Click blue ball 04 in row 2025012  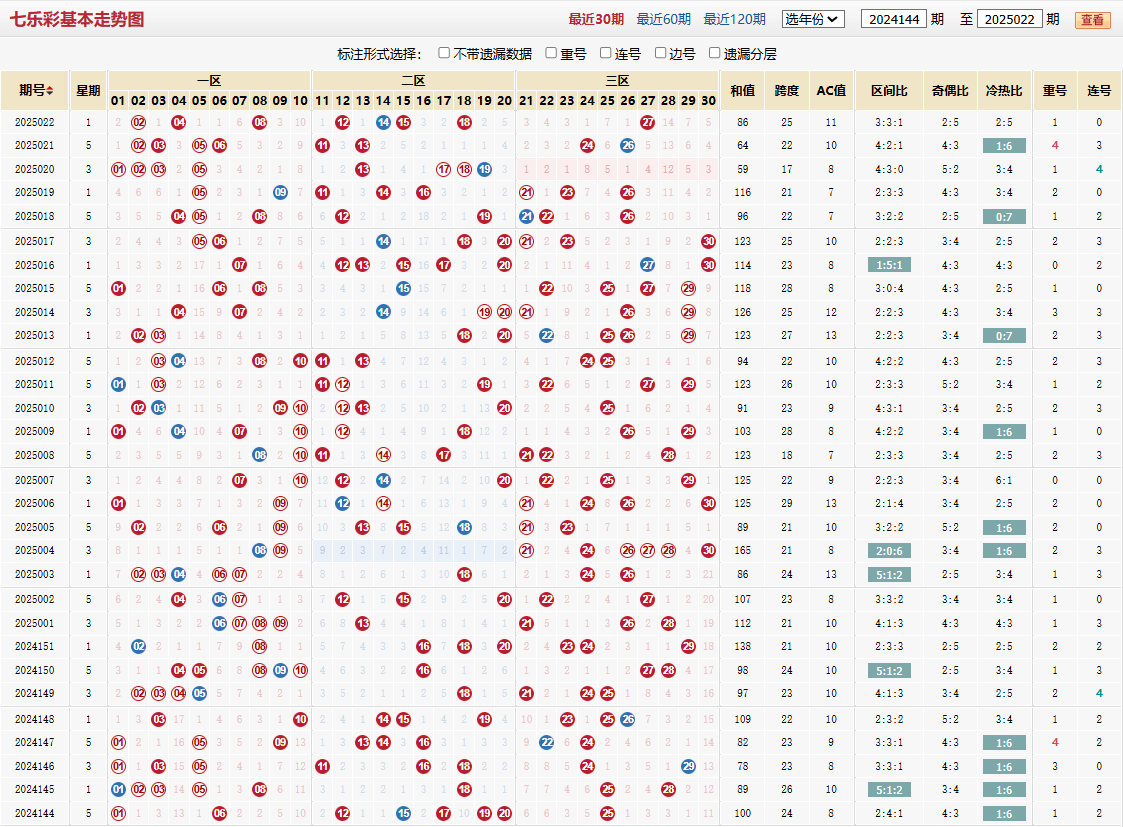point(179,361)
